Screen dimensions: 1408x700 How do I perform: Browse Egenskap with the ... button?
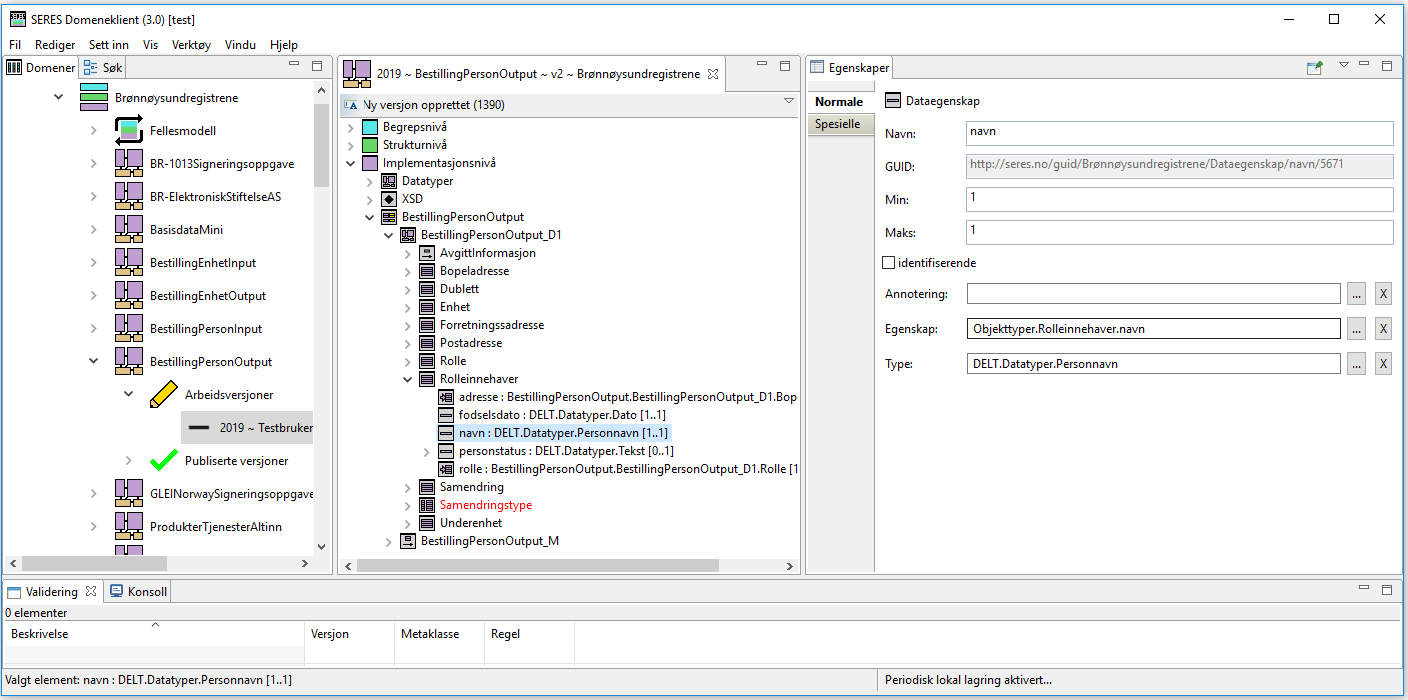1356,328
